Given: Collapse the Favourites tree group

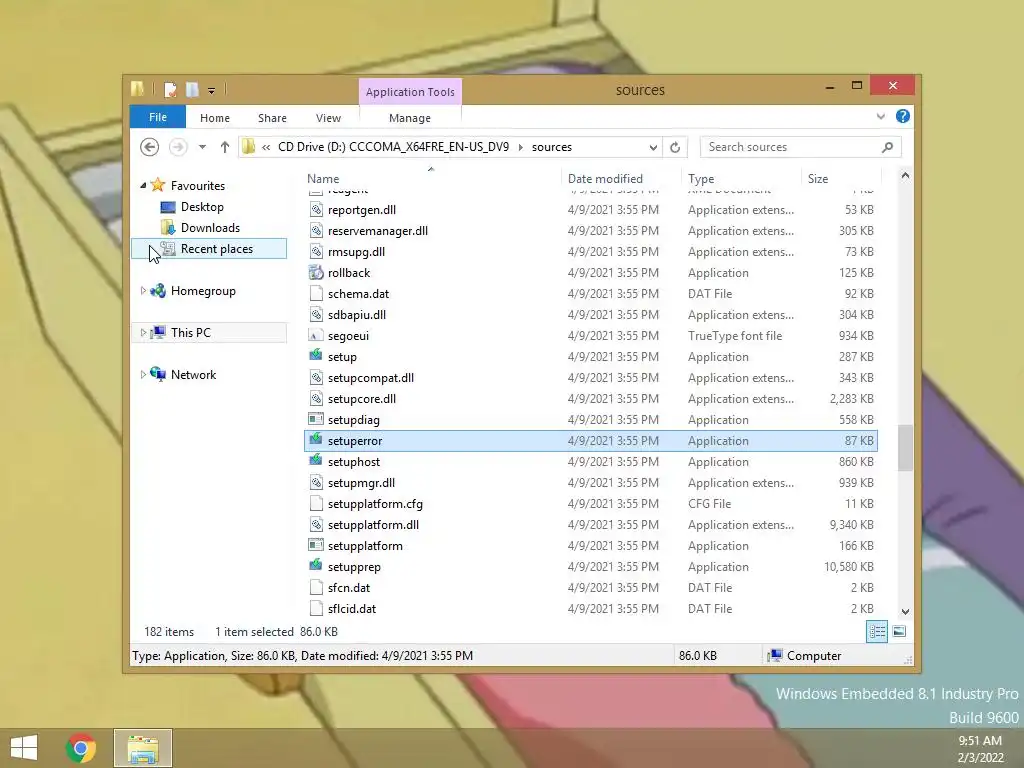Looking at the screenshot, I should coord(143,185).
